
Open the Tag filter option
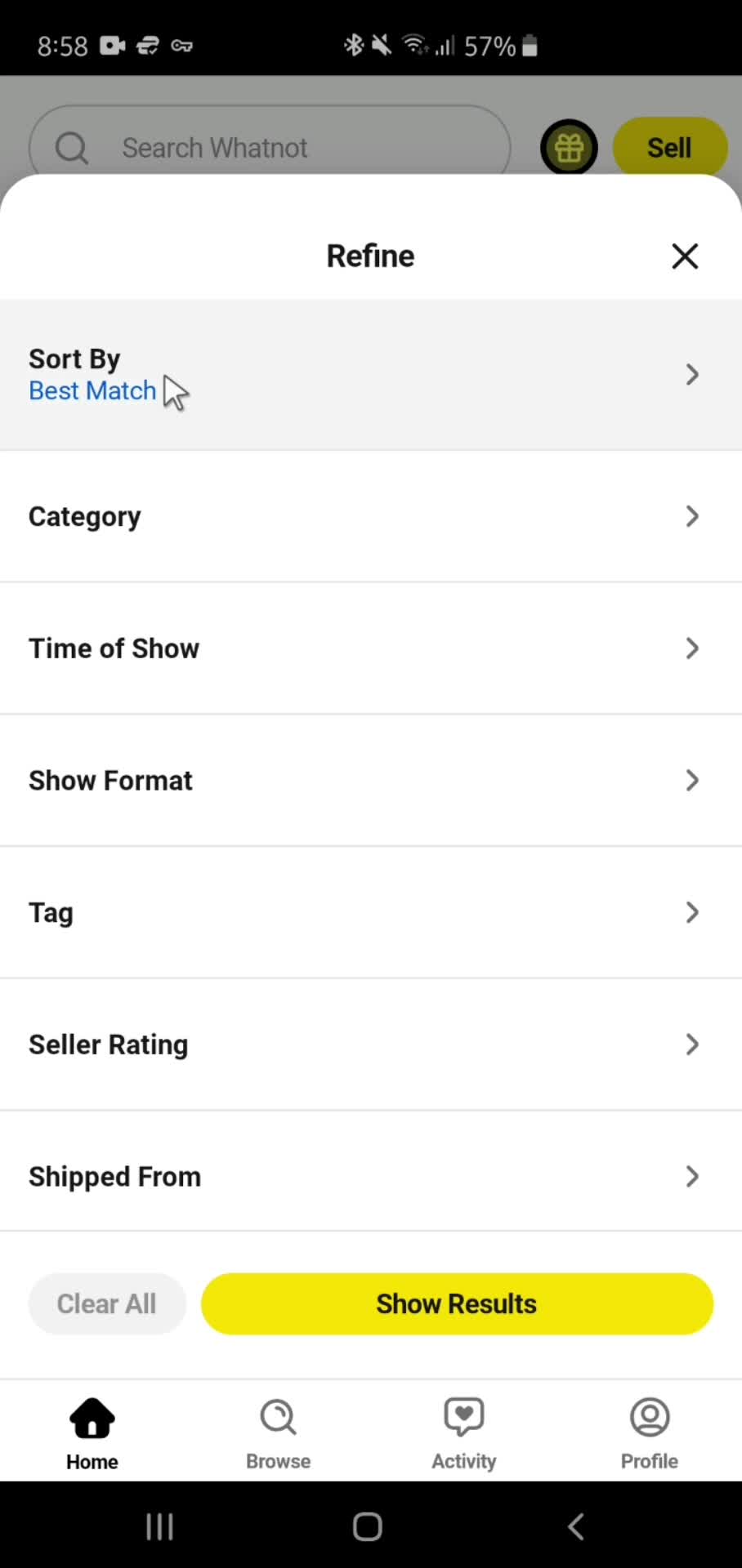click(x=370, y=912)
